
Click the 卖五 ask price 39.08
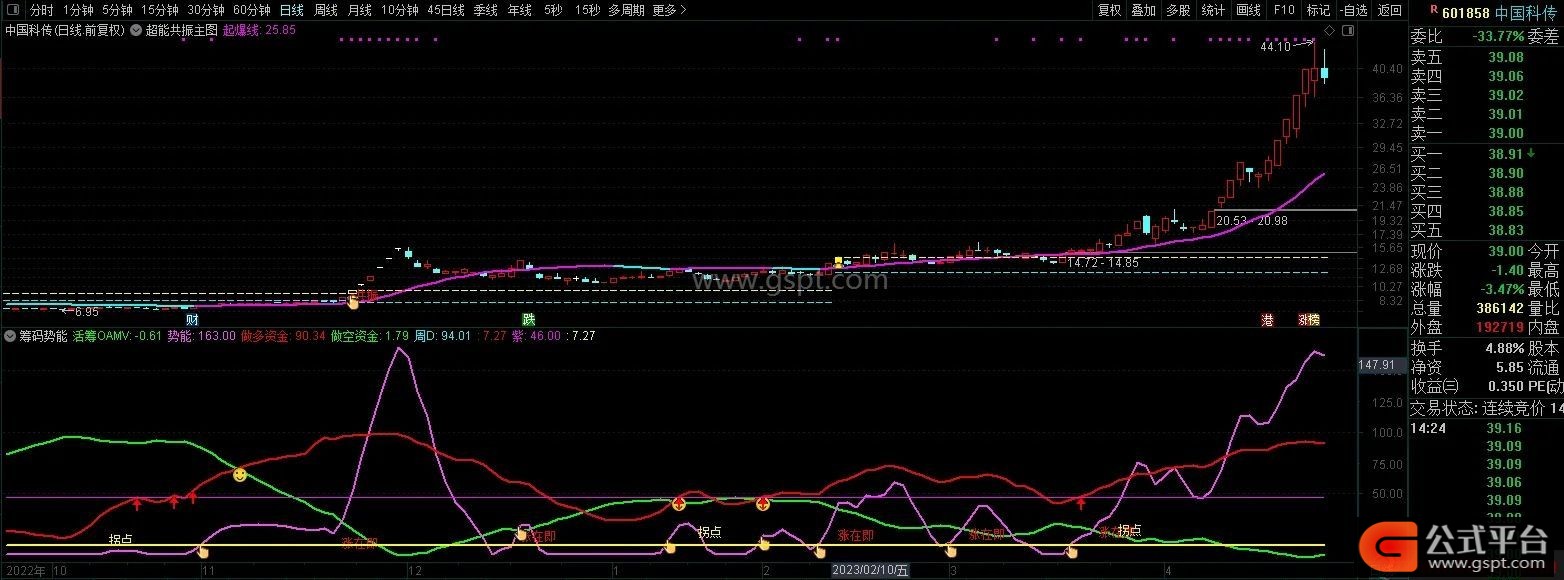(x=1506, y=57)
